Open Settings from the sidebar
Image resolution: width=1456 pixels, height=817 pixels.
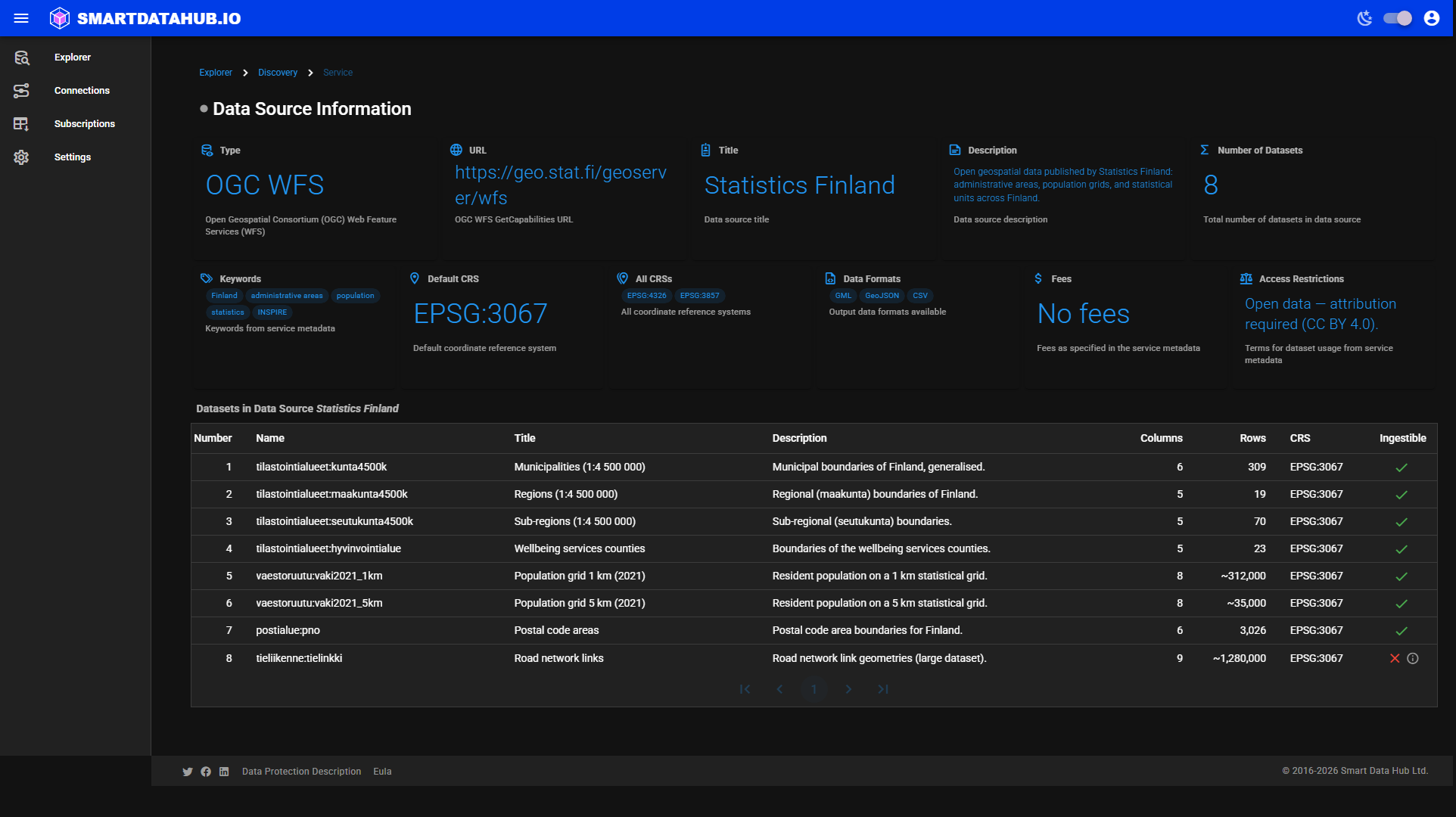coord(73,157)
